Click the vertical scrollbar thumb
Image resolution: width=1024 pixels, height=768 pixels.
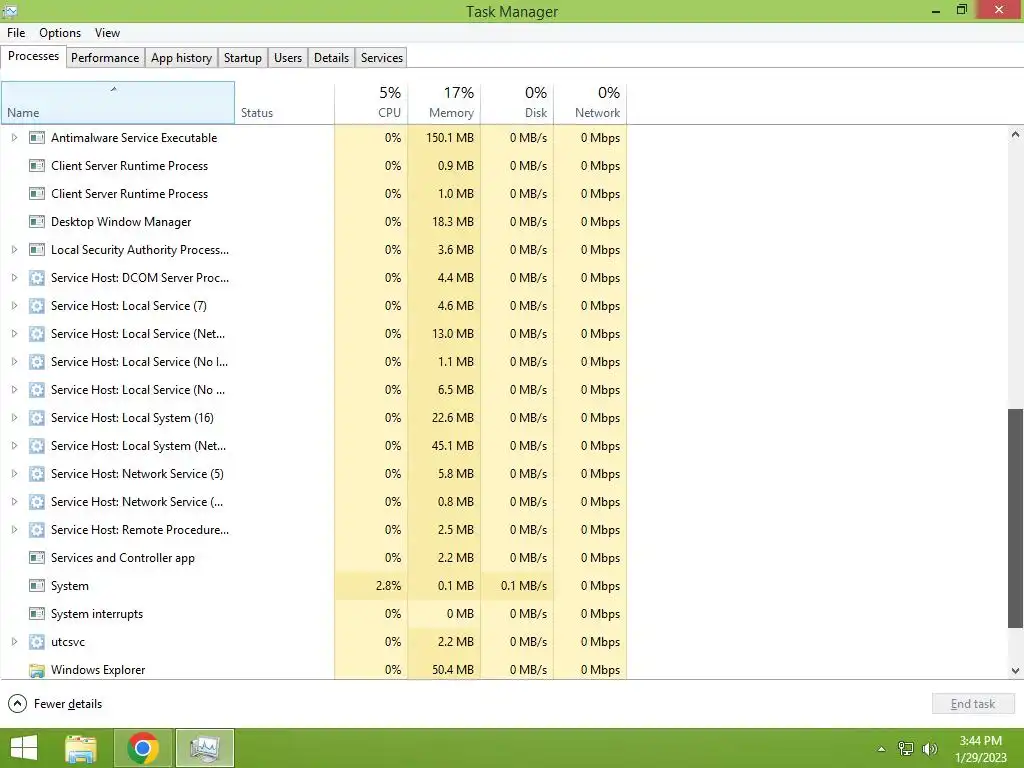click(x=1015, y=519)
